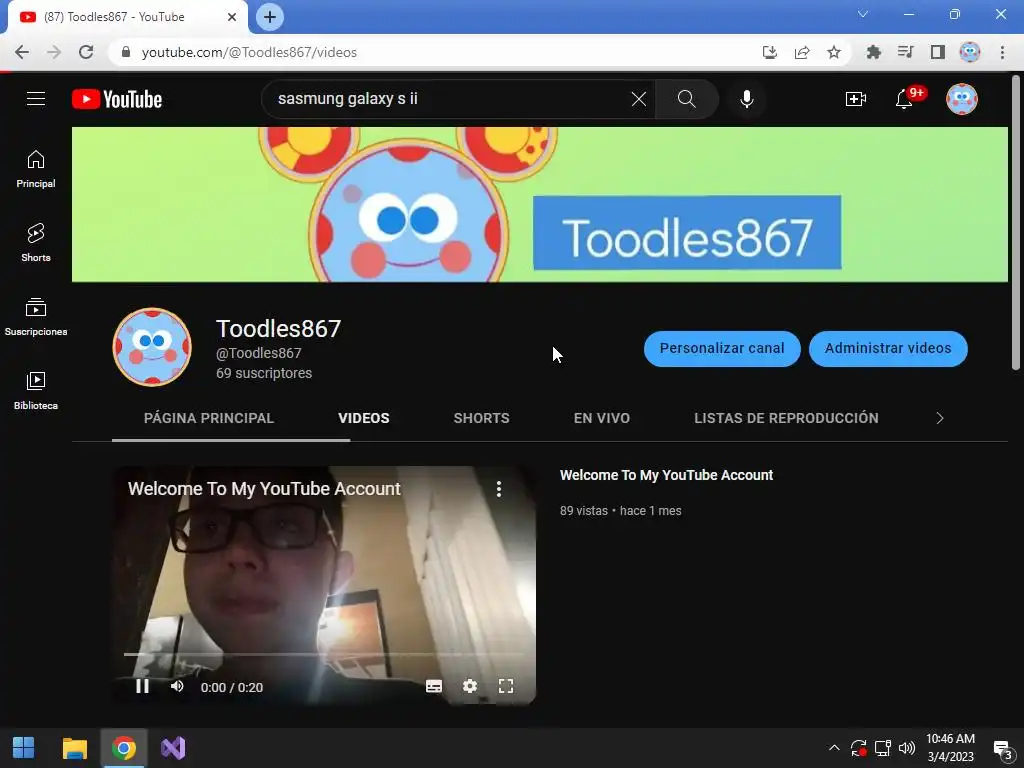Screen dimensions: 1024x768
Task: Seek on the video progress bar
Action: point(325,654)
